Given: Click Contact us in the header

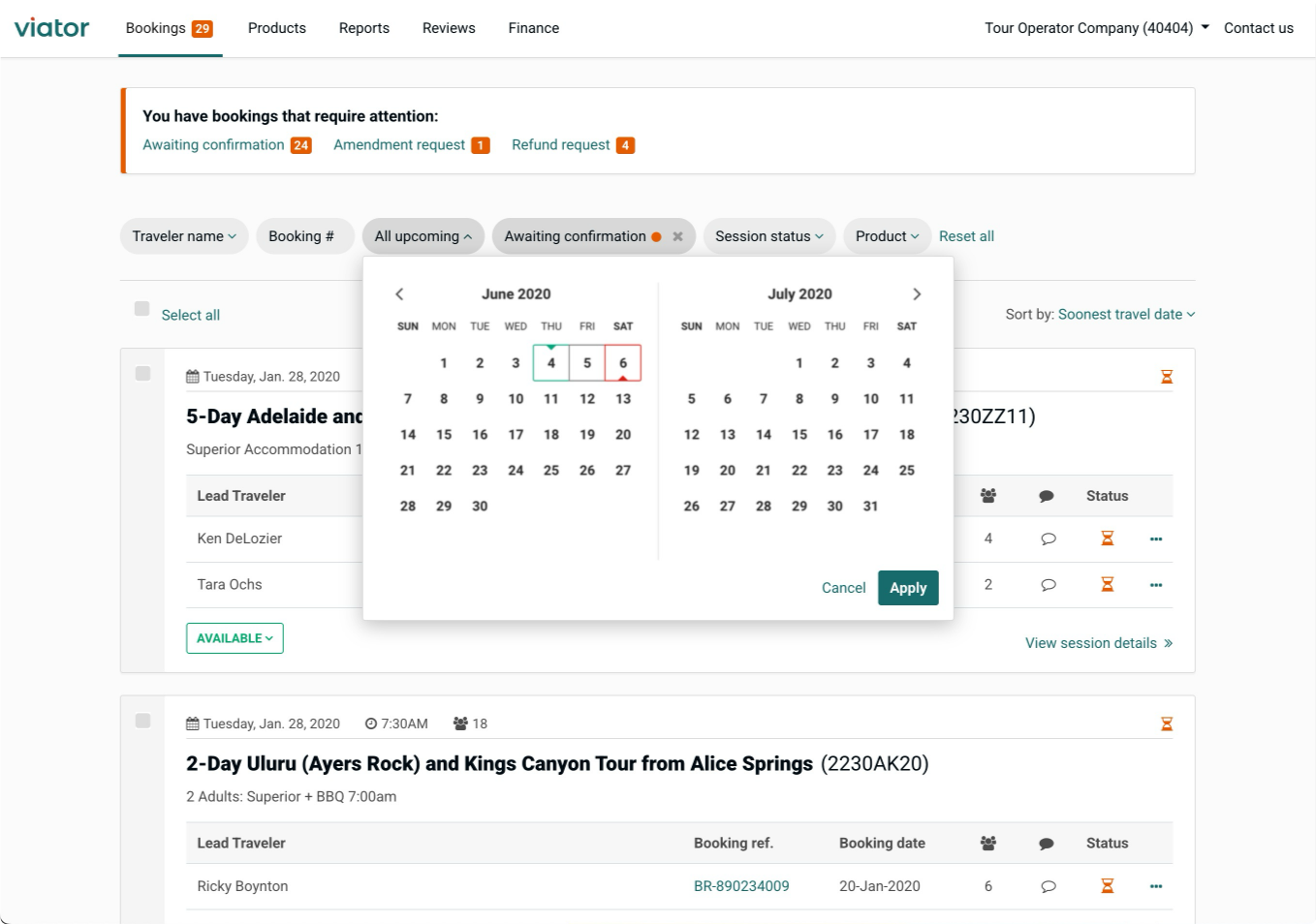Looking at the screenshot, I should [1259, 28].
